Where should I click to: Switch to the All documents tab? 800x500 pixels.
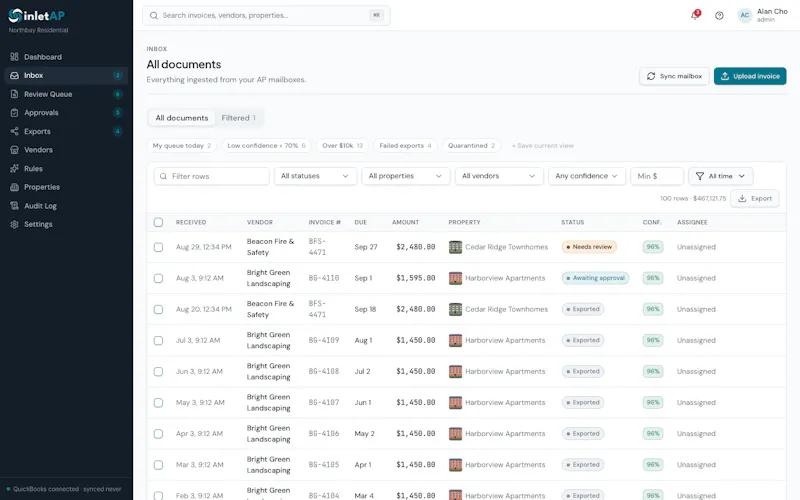pos(182,118)
